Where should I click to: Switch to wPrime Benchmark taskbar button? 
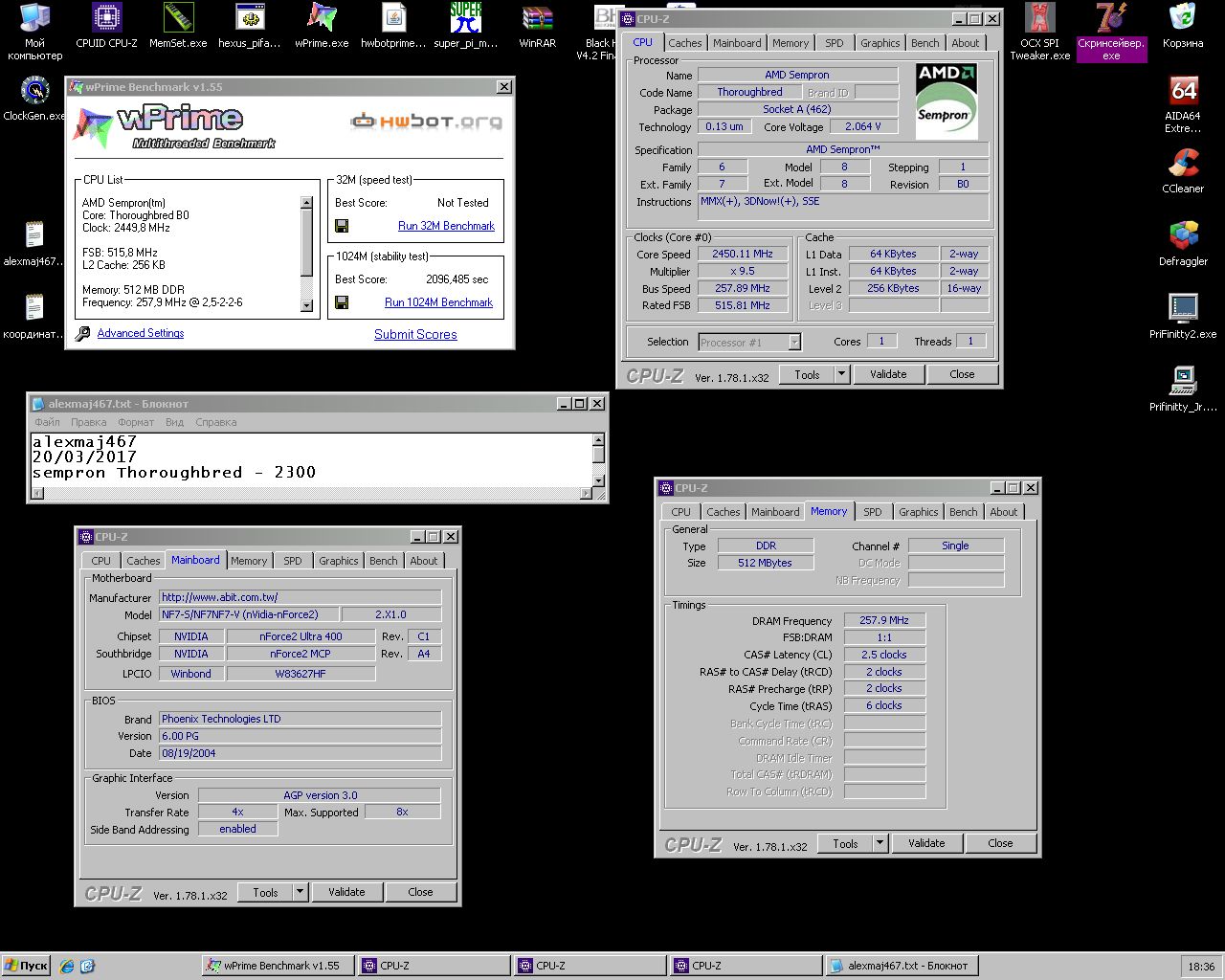click(278, 966)
